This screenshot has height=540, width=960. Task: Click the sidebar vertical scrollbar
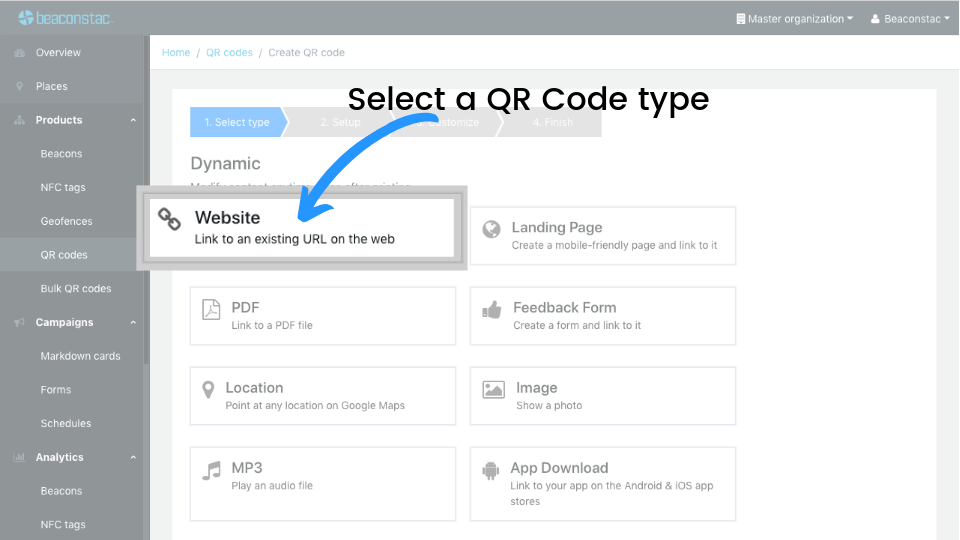click(146, 200)
